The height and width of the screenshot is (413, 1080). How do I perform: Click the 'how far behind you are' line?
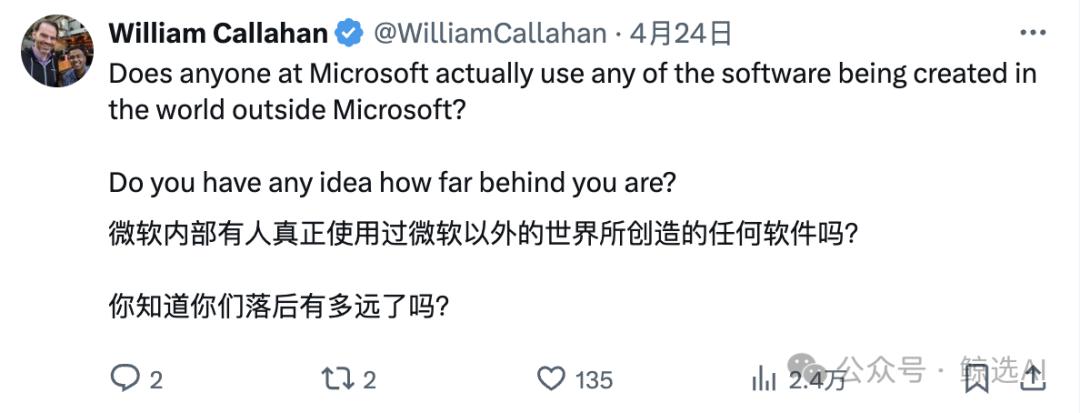coord(393,182)
